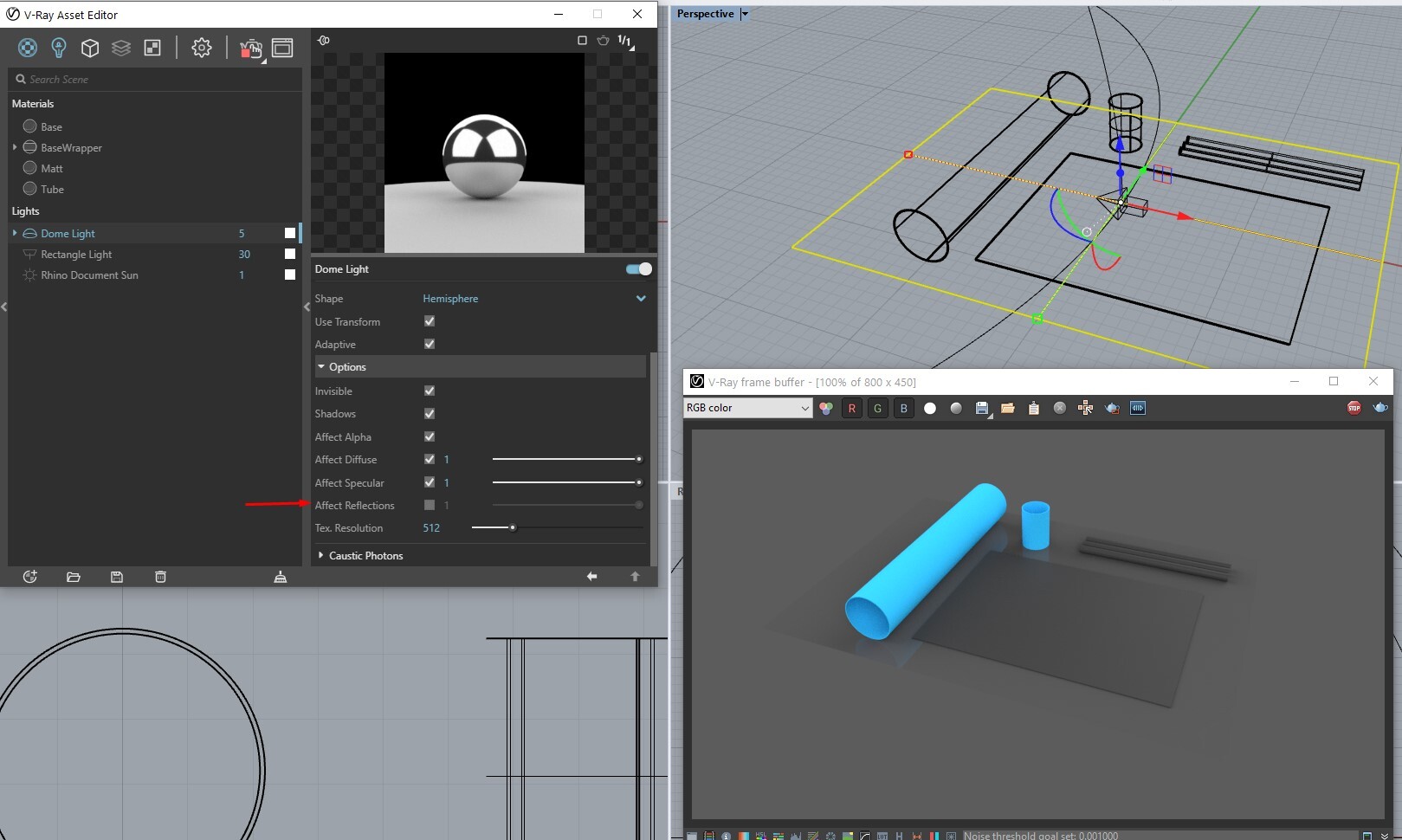Toggle the blue channel B button
The height and width of the screenshot is (840, 1402).
pos(904,408)
